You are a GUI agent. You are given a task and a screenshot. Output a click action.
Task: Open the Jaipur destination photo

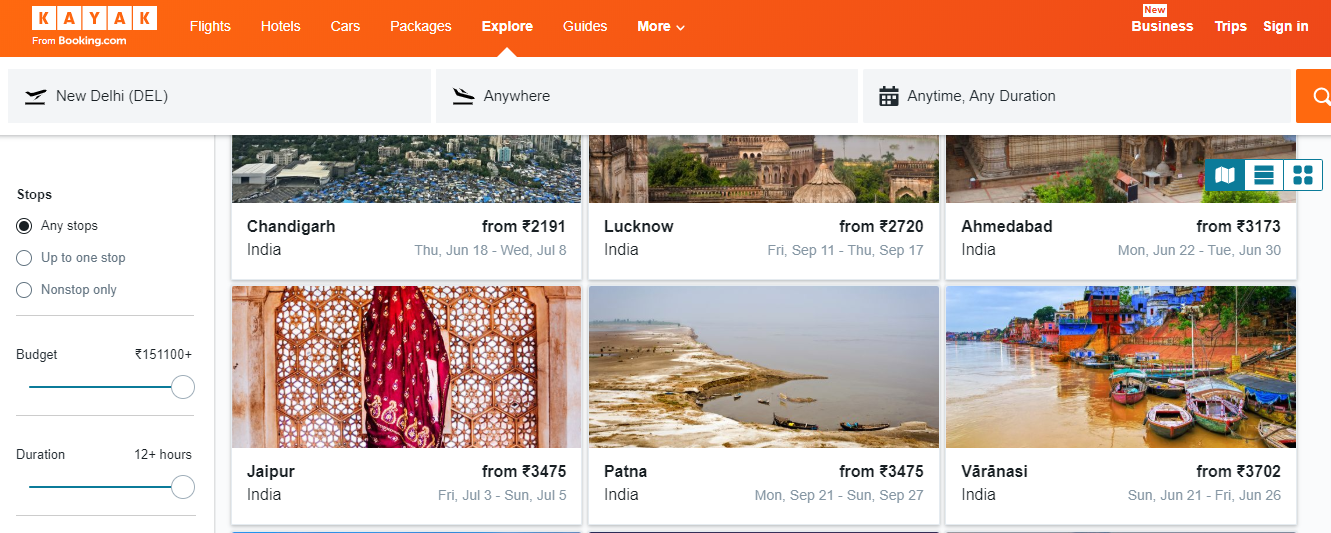[x=406, y=367]
